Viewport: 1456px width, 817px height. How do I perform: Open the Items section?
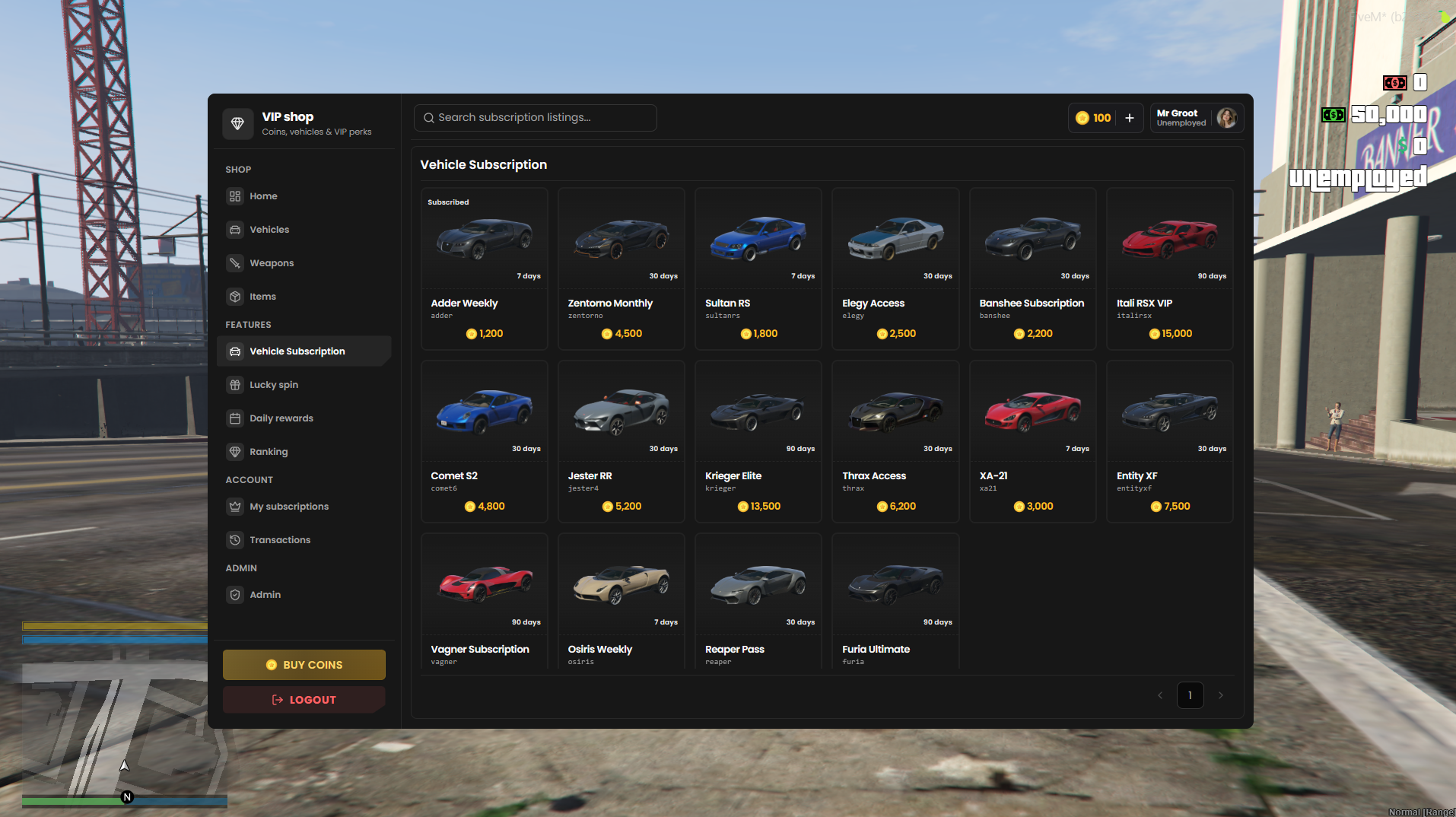(x=304, y=297)
